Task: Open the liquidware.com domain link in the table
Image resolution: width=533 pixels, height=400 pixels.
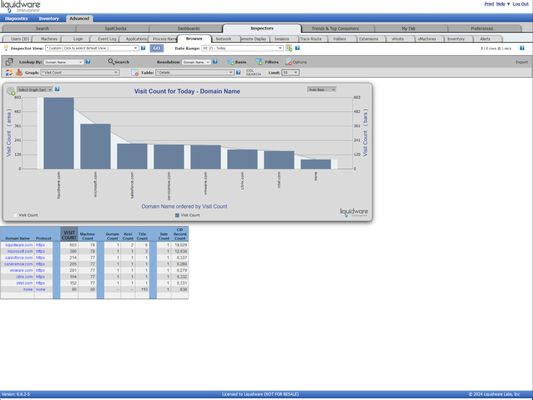Action: (19, 245)
